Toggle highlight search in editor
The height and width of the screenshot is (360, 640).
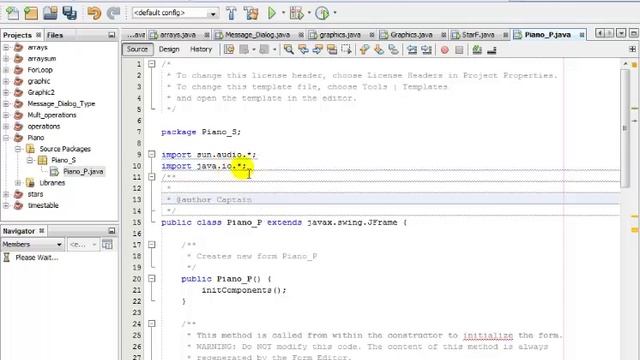[332, 50]
